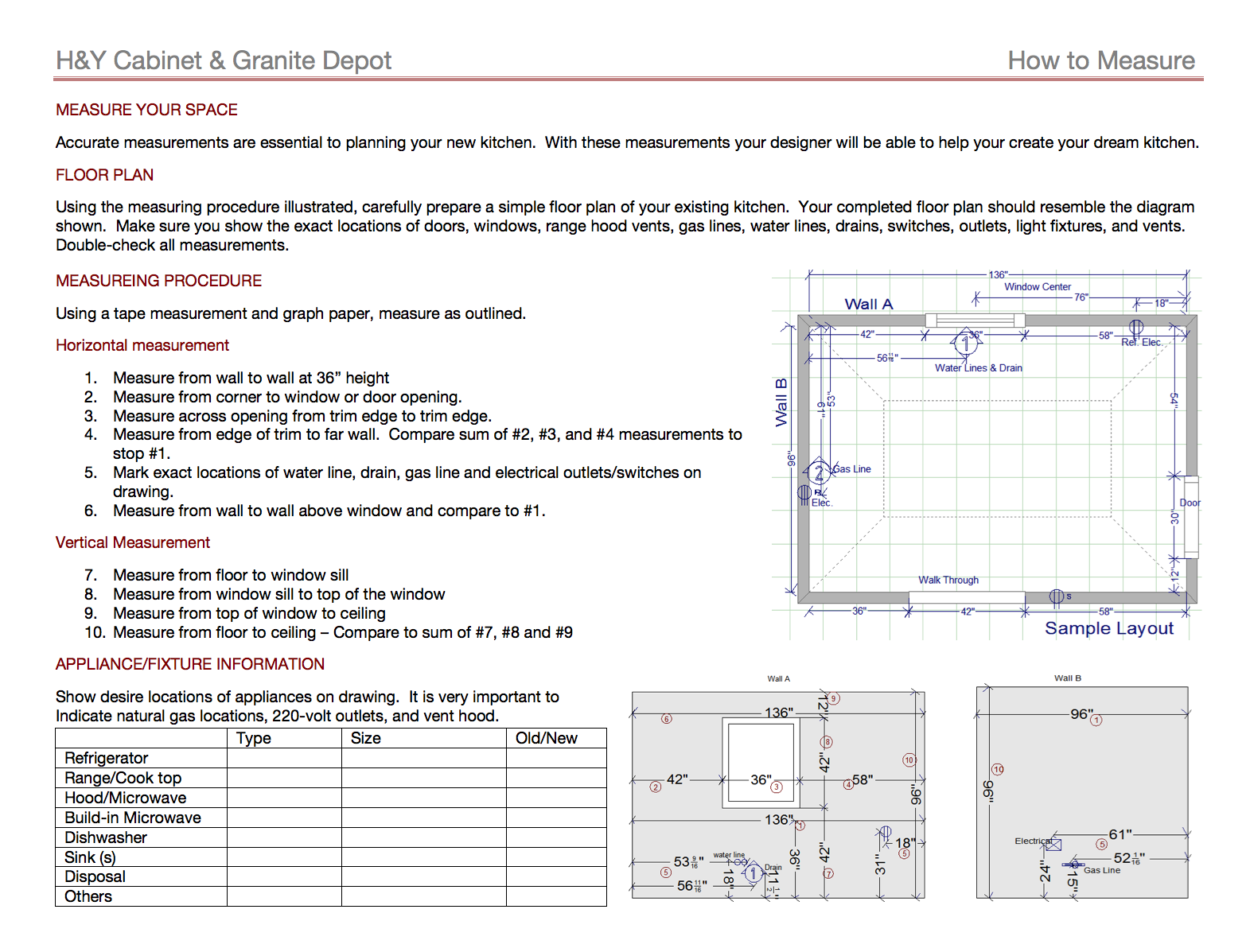1250x952 pixels.
Task: Click the Vertical Measurement subheading
Action: pyautogui.click(x=133, y=542)
